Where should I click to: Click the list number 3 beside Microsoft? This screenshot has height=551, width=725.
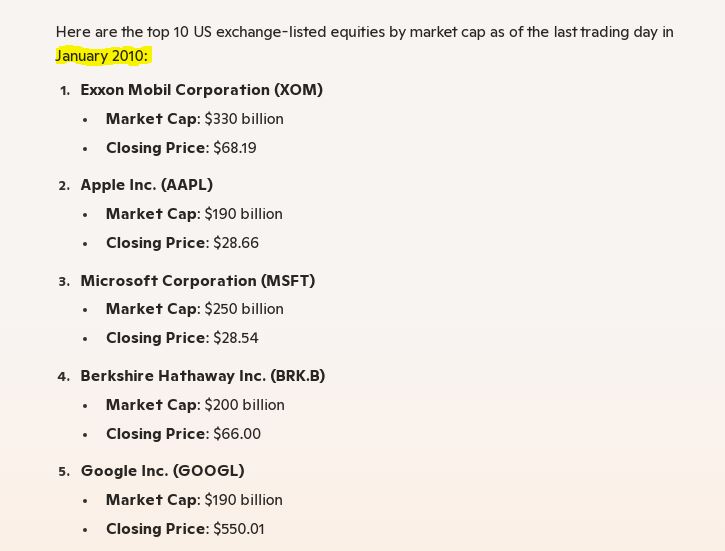[x=64, y=282]
